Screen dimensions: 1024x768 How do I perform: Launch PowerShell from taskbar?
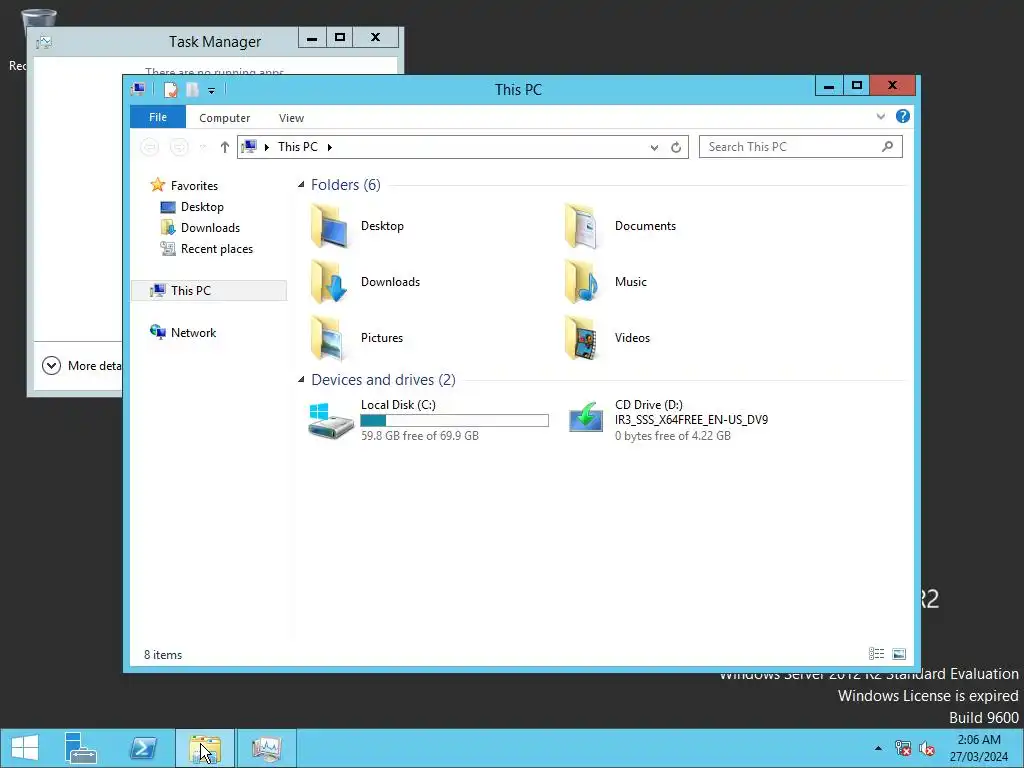(x=142, y=748)
